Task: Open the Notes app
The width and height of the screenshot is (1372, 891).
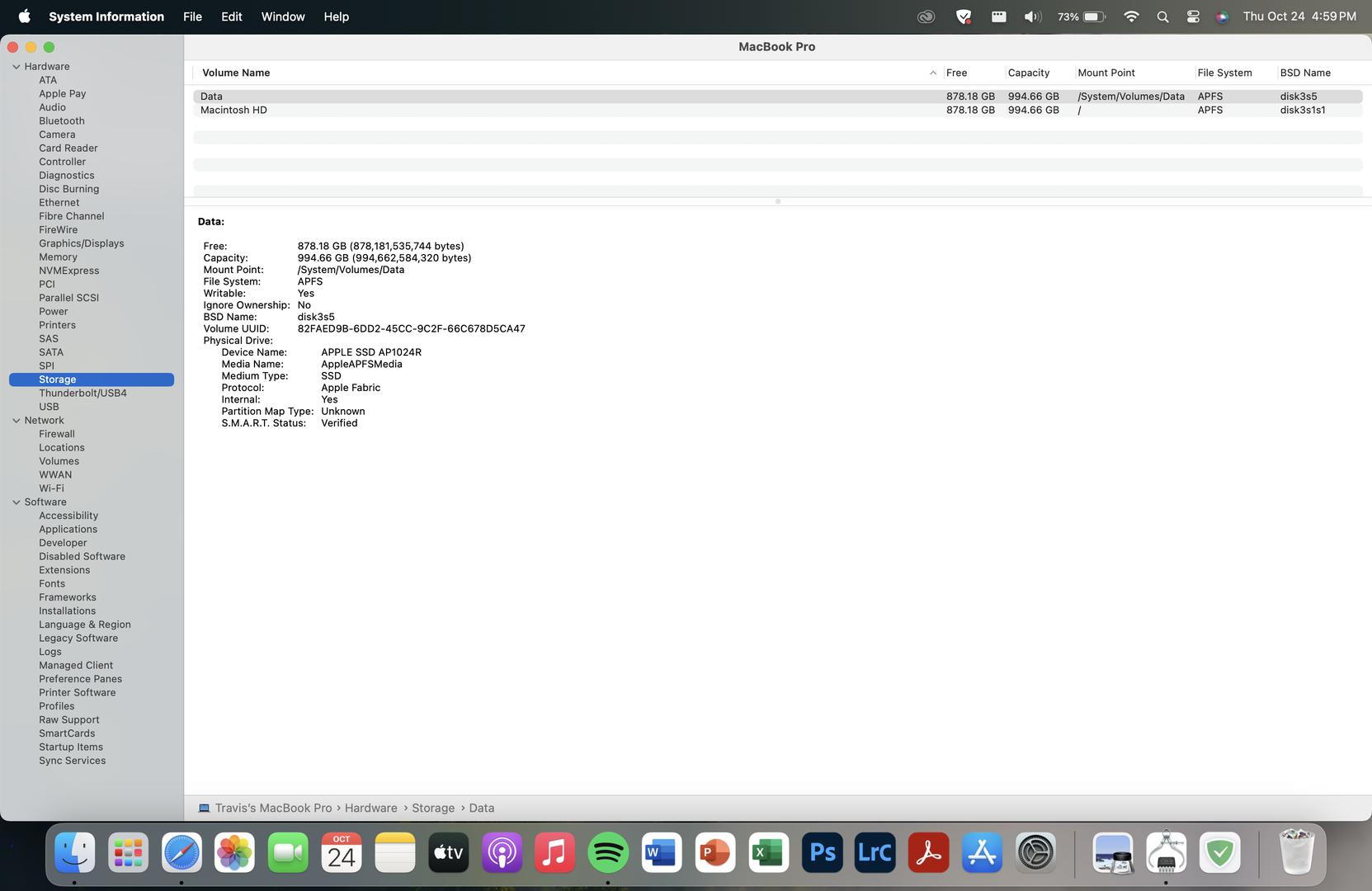Action: tap(395, 852)
